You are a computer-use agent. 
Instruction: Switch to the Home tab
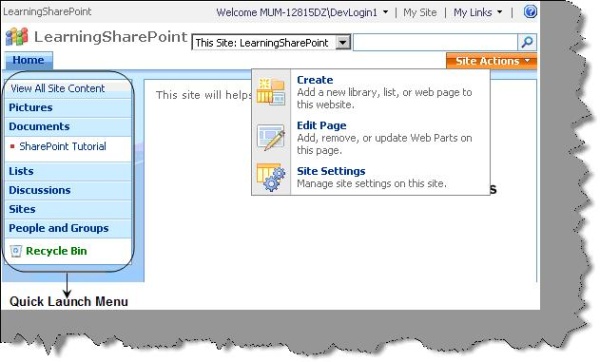[28, 60]
